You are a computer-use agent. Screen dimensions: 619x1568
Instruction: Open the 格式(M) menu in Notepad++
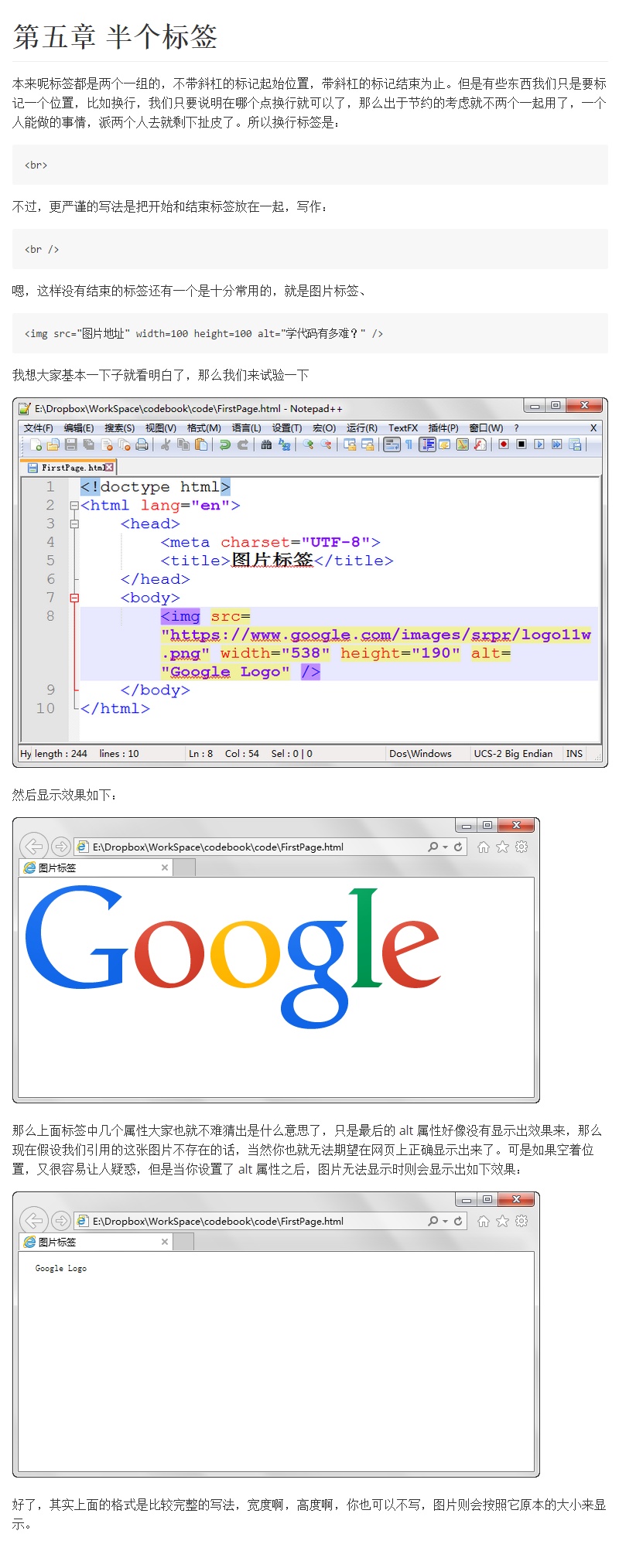coord(204,428)
